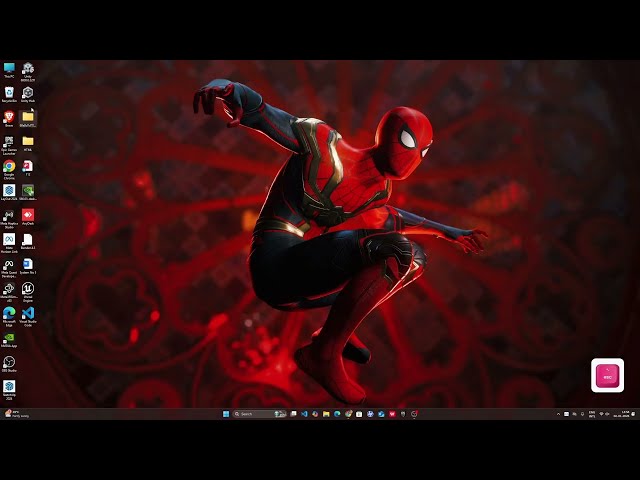Open Microsoft Edge from the taskbar
The image size is (640, 480).
click(337, 414)
